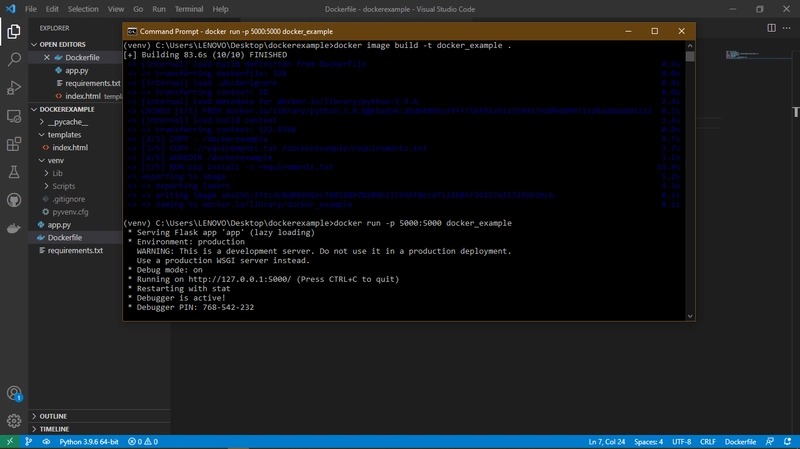Click the Accounts icon with badge
The width and height of the screenshot is (800, 449).
14,393
